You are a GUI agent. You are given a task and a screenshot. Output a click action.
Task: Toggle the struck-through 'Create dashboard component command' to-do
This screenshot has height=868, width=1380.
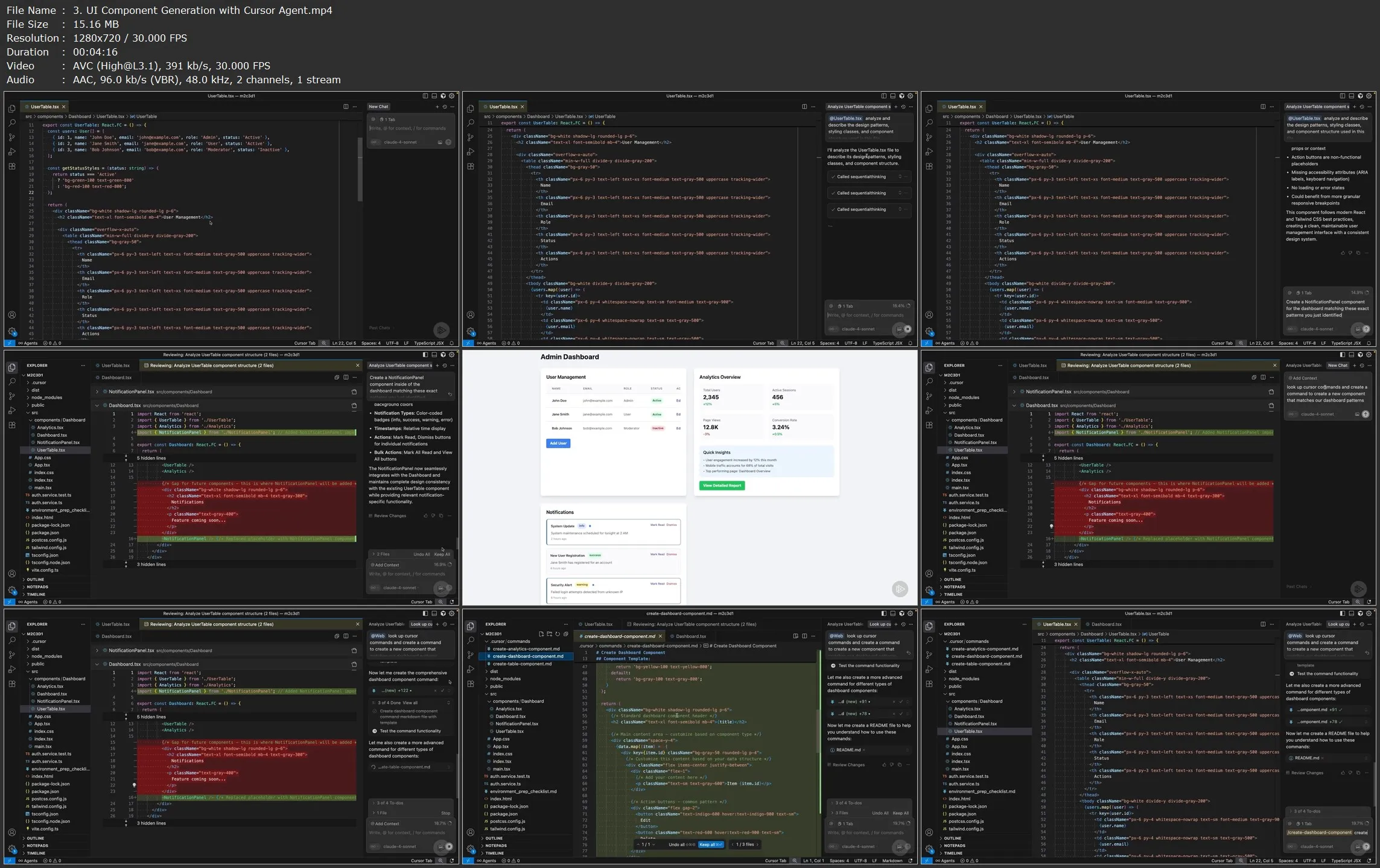tap(375, 712)
